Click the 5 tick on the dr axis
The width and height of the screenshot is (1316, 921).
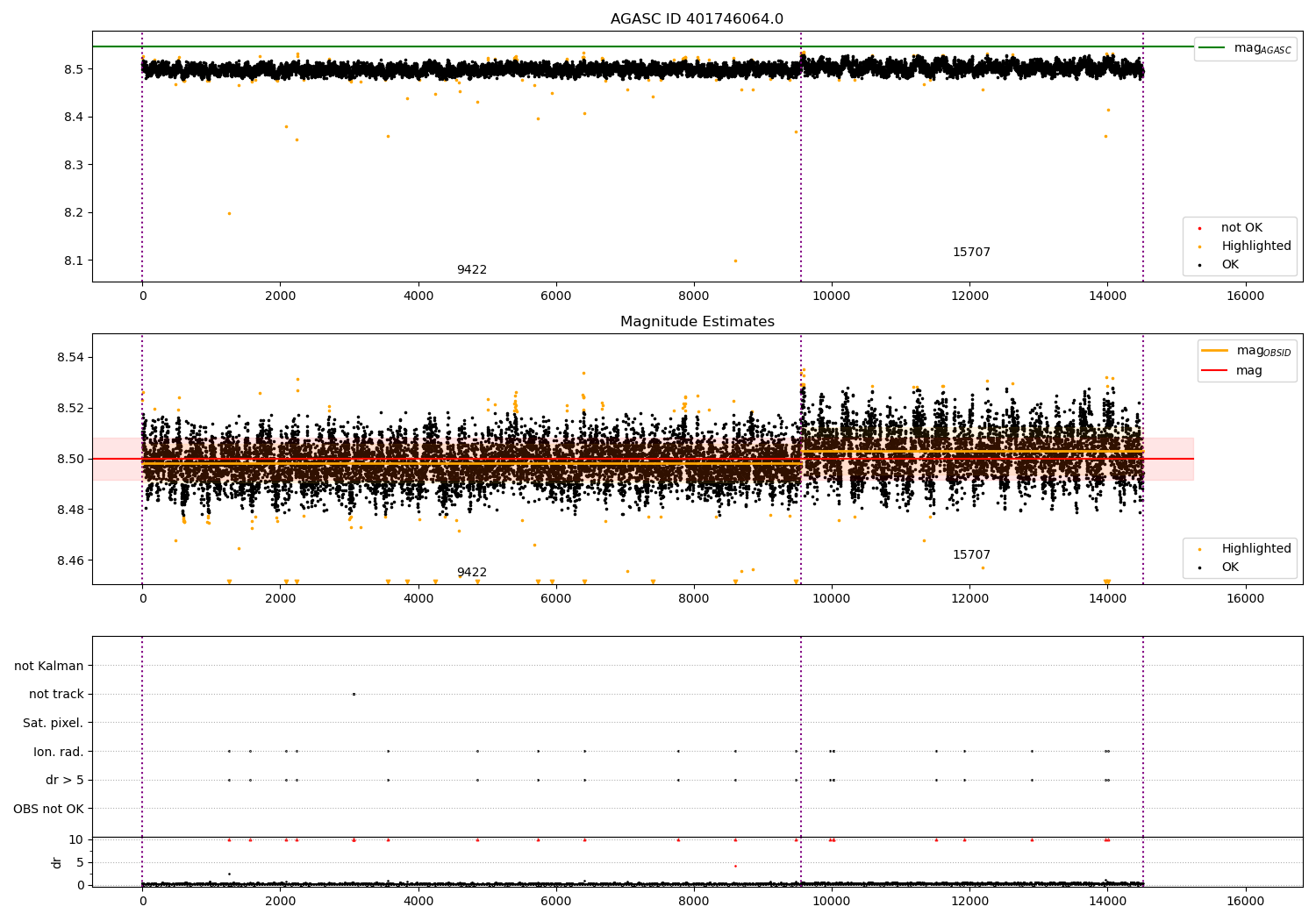[x=81, y=862]
